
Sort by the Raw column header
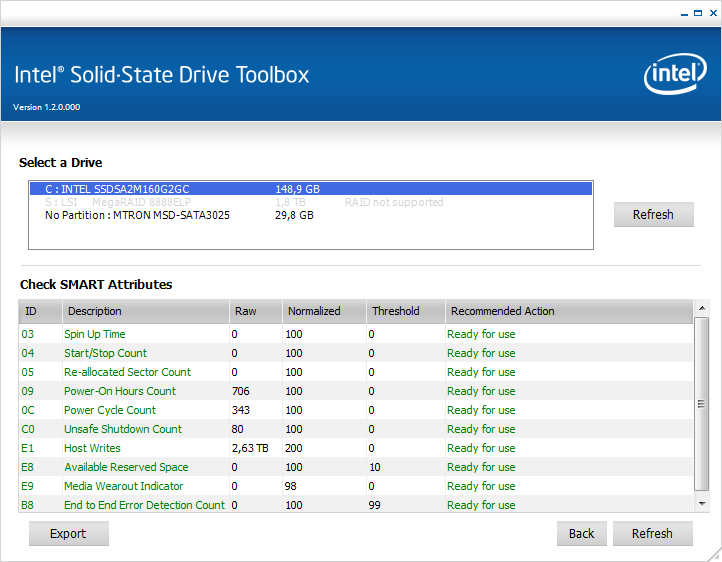pos(256,311)
